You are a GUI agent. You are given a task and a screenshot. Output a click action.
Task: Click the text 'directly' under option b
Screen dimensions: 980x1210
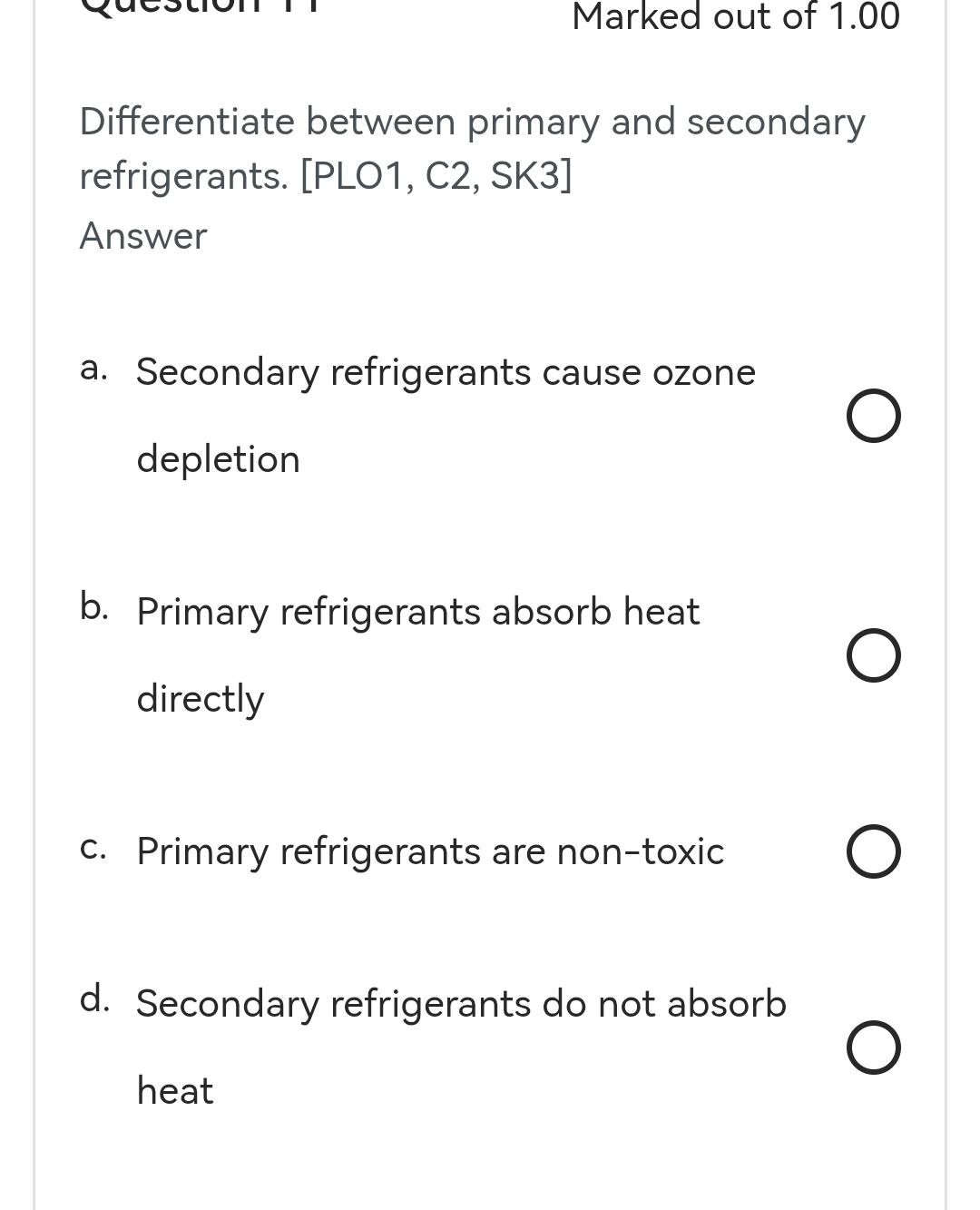200,698
